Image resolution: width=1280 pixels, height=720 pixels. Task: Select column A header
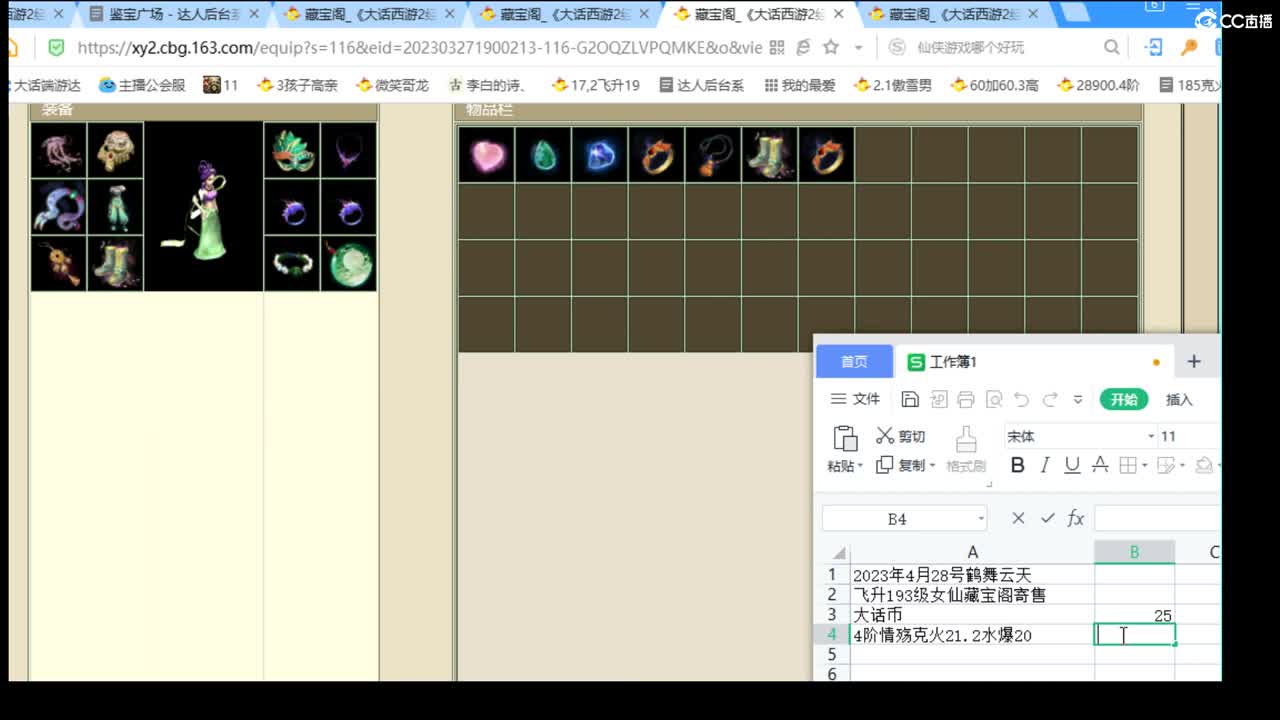click(972, 552)
